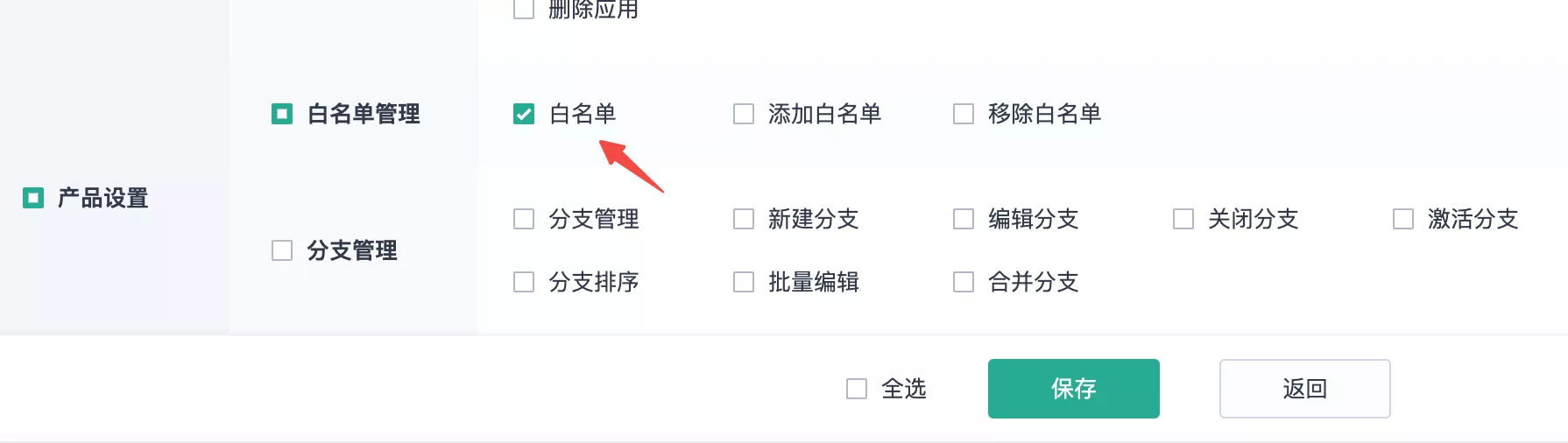
Task: Toggle the 白名单管理 group checkbox
Action: click(282, 114)
